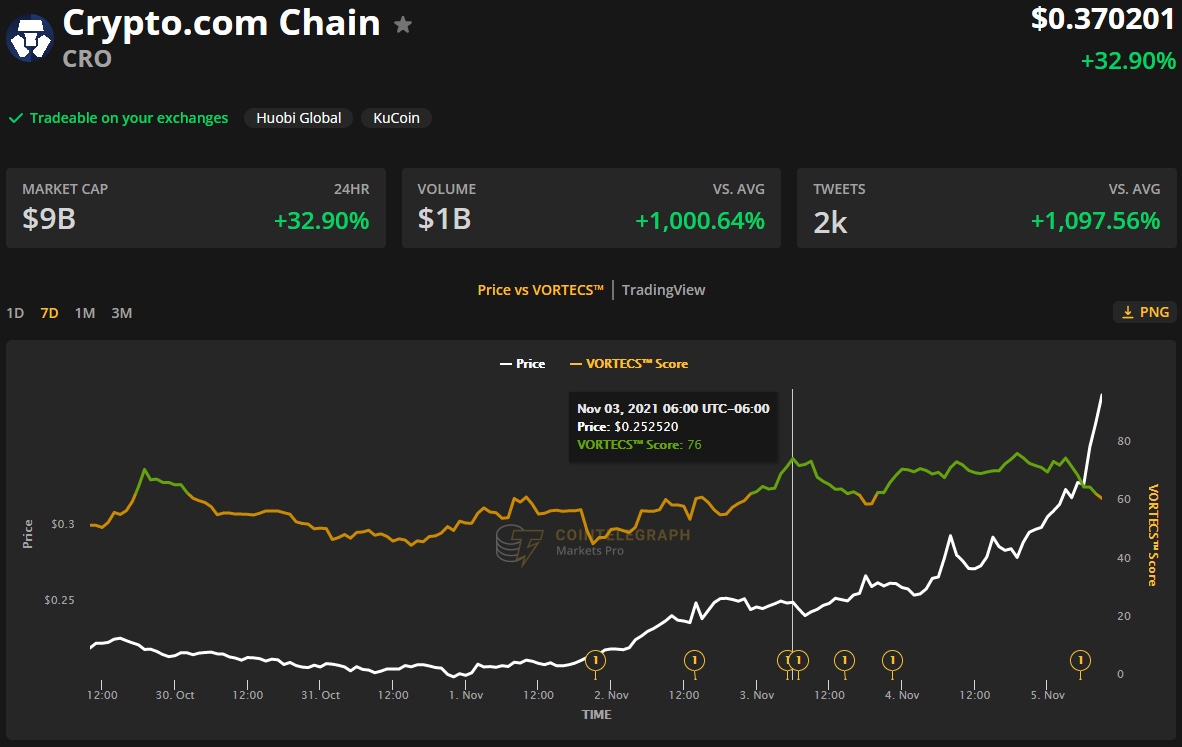Screen dimensions: 1182x747
Task: Click the Tweets stats card
Action: point(987,208)
